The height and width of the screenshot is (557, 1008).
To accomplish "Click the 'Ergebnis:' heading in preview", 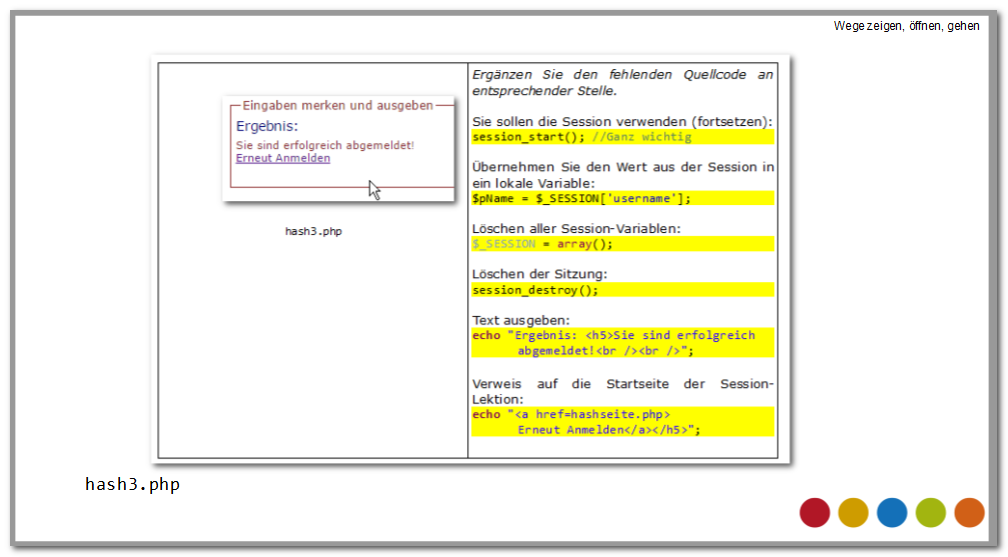I will pos(267,126).
